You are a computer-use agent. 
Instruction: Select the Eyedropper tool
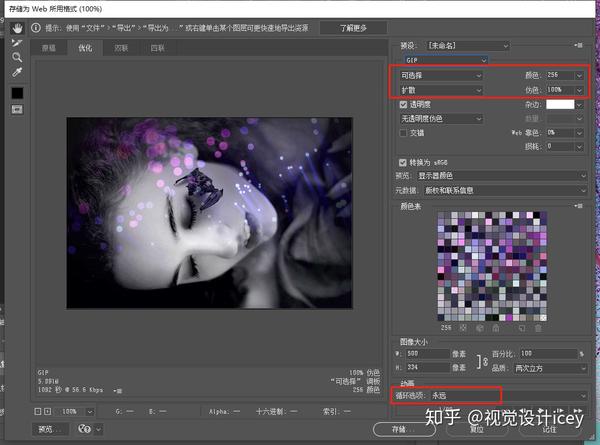pos(17,72)
